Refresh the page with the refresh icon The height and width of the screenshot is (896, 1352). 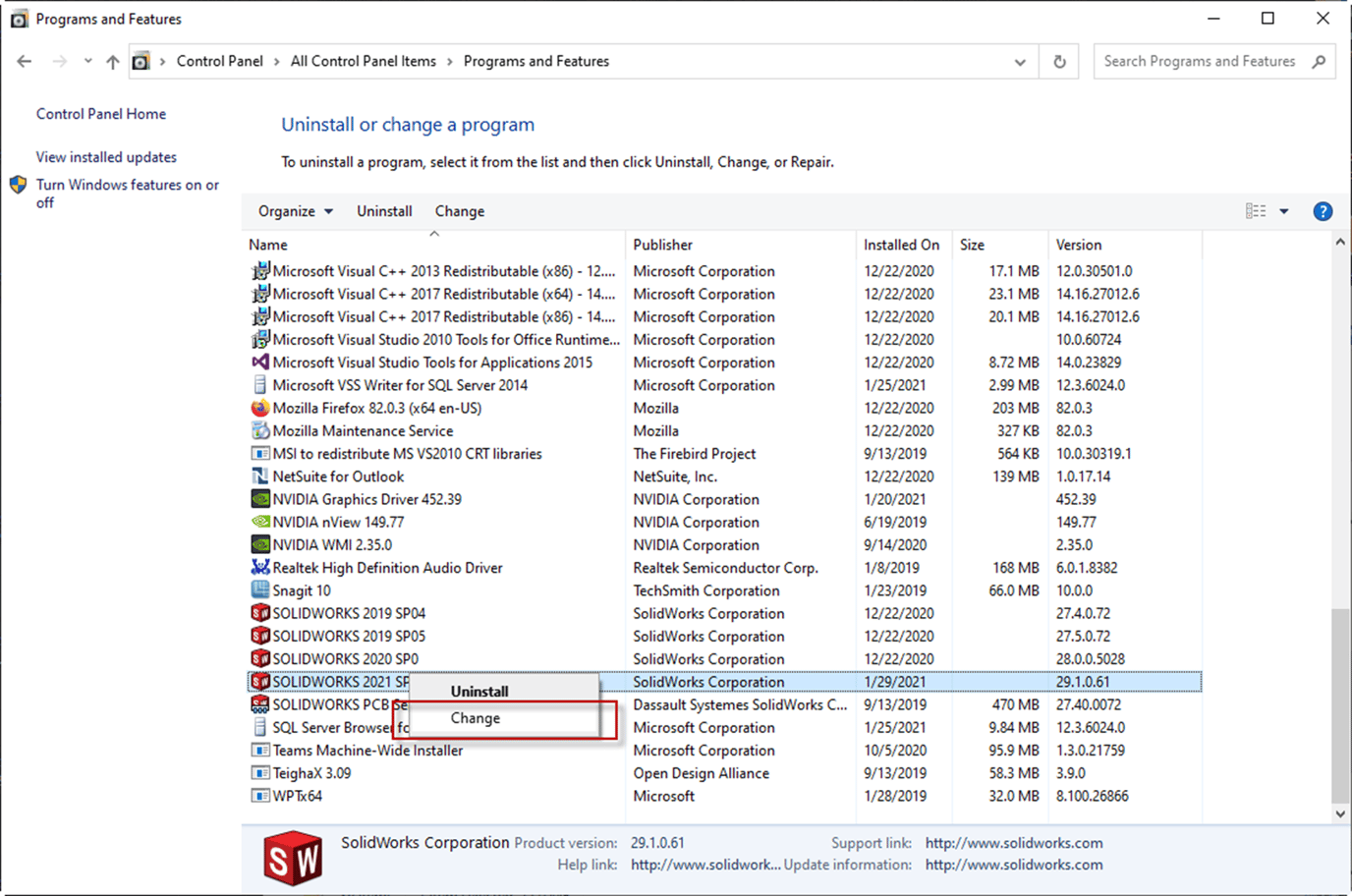coord(1059,60)
